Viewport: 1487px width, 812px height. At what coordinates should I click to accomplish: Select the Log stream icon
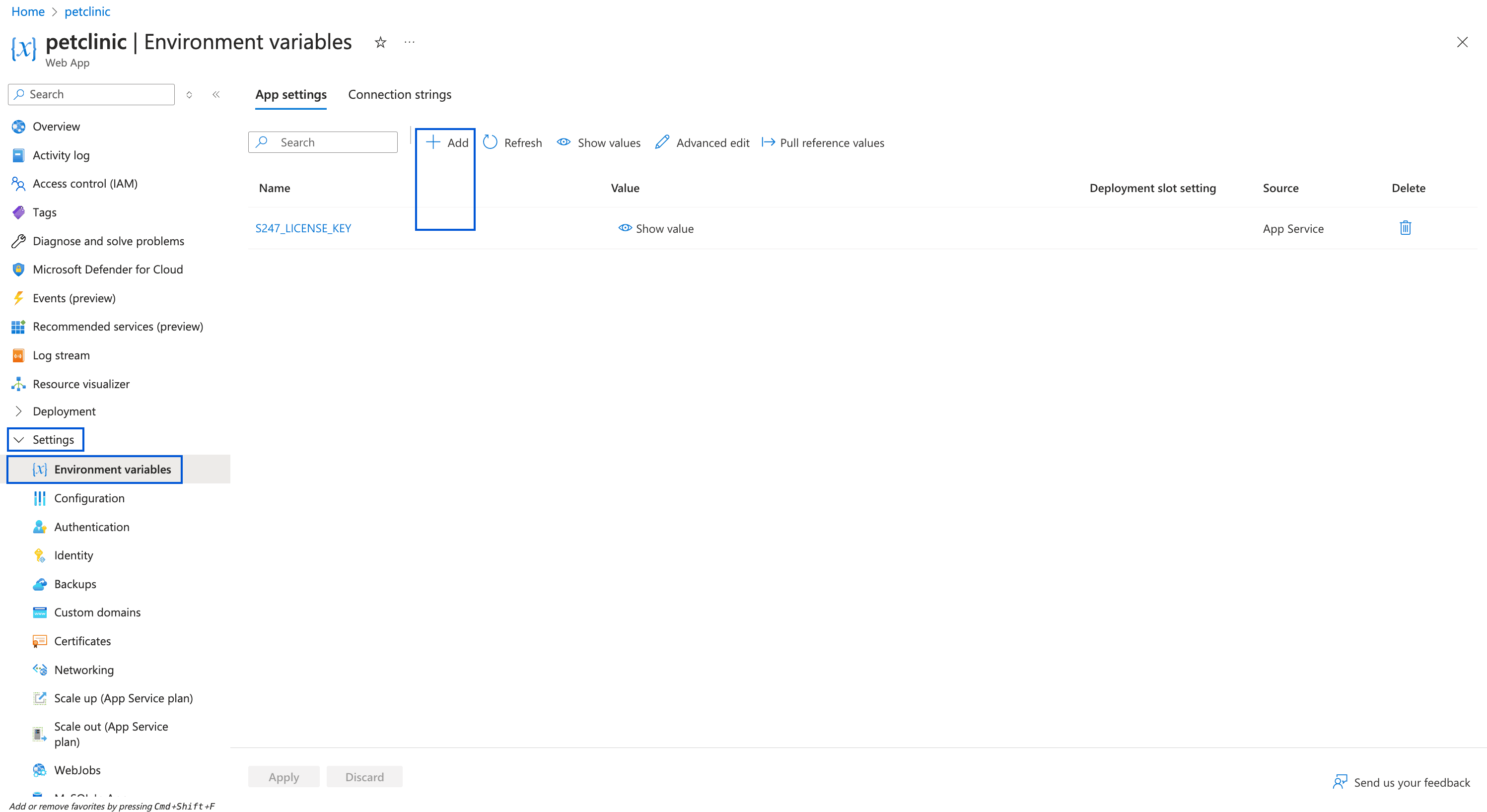coord(18,355)
